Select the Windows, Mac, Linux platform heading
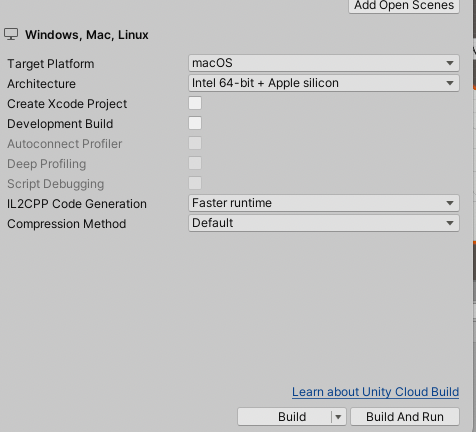Screen dimensions: 476x432 click(x=87, y=35)
